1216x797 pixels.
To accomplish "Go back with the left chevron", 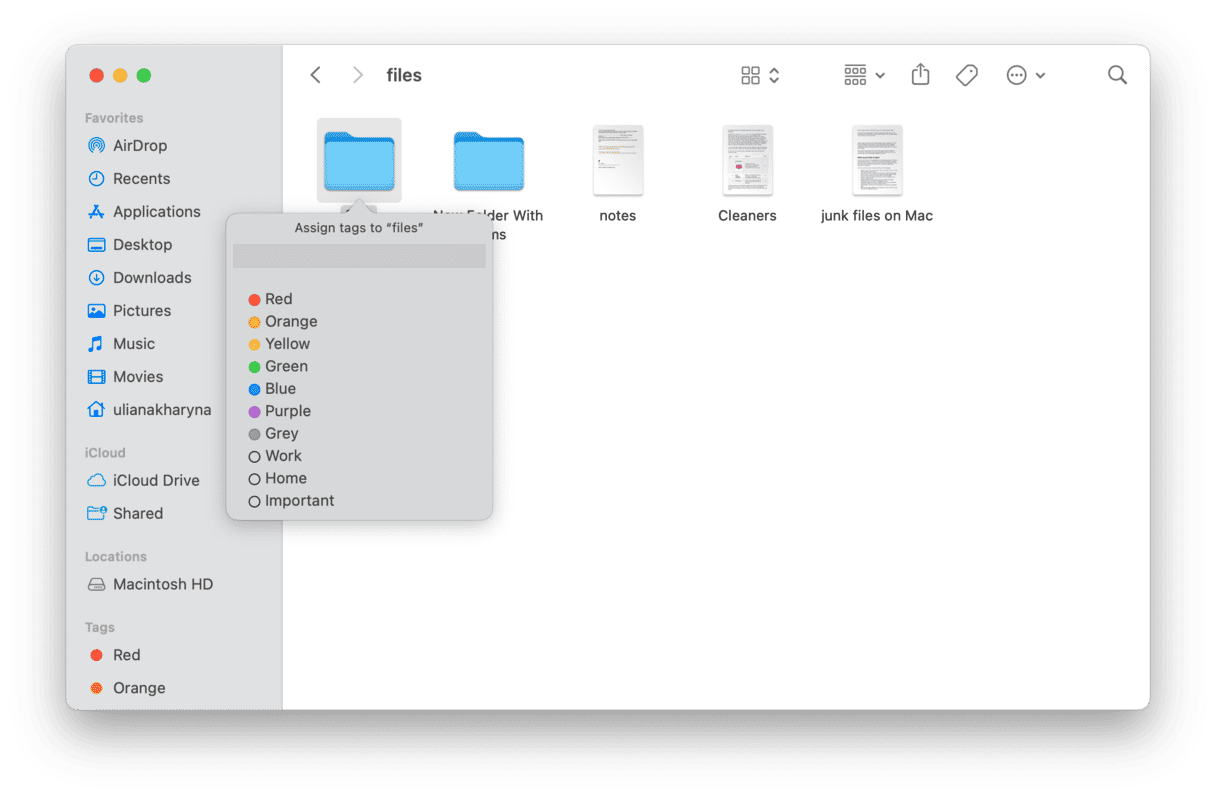I will coord(316,75).
